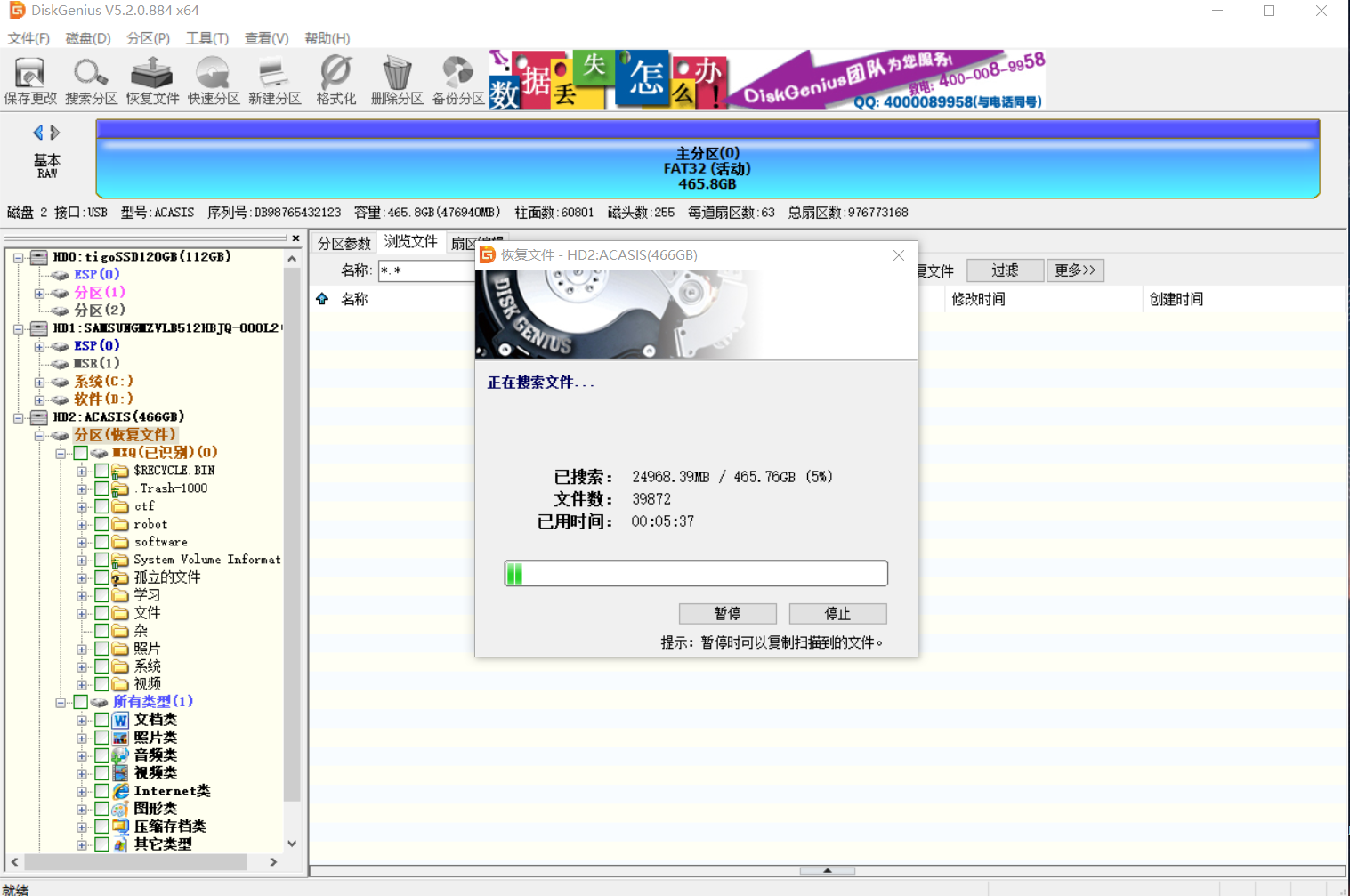Check the $RECYCLE.BIN checkbox
1350x896 pixels.
click(x=101, y=471)
